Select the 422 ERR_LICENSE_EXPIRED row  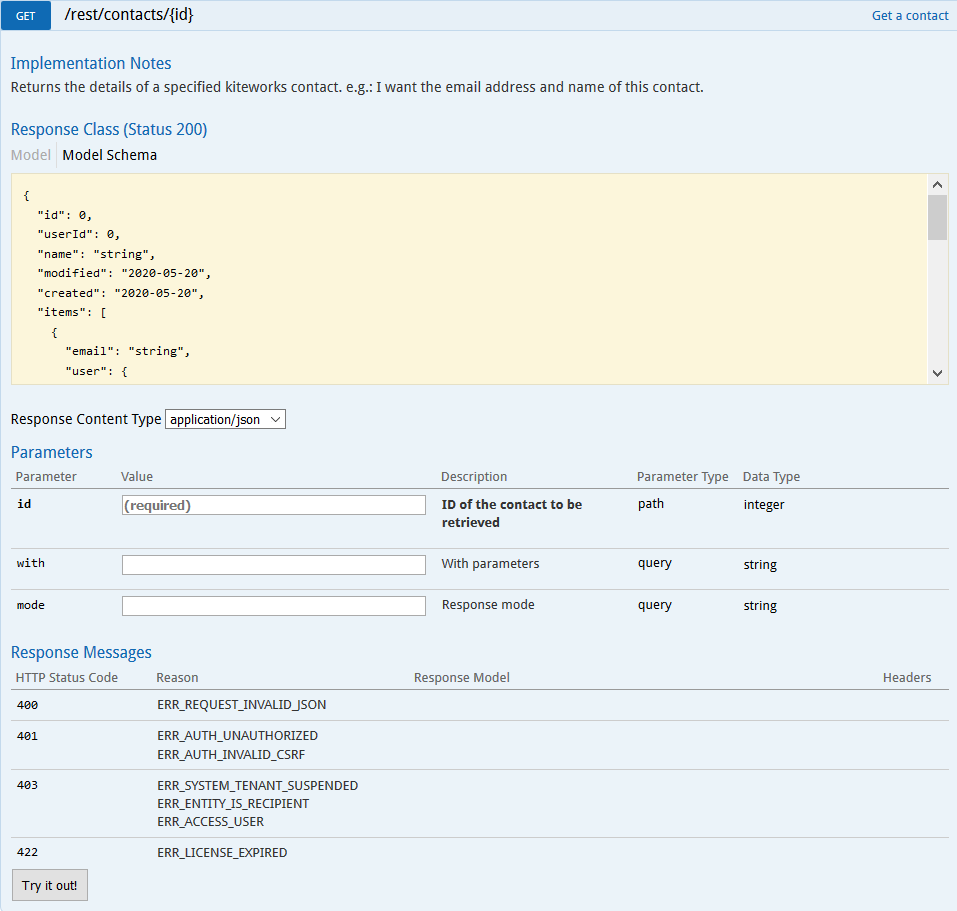click(222, 853)
